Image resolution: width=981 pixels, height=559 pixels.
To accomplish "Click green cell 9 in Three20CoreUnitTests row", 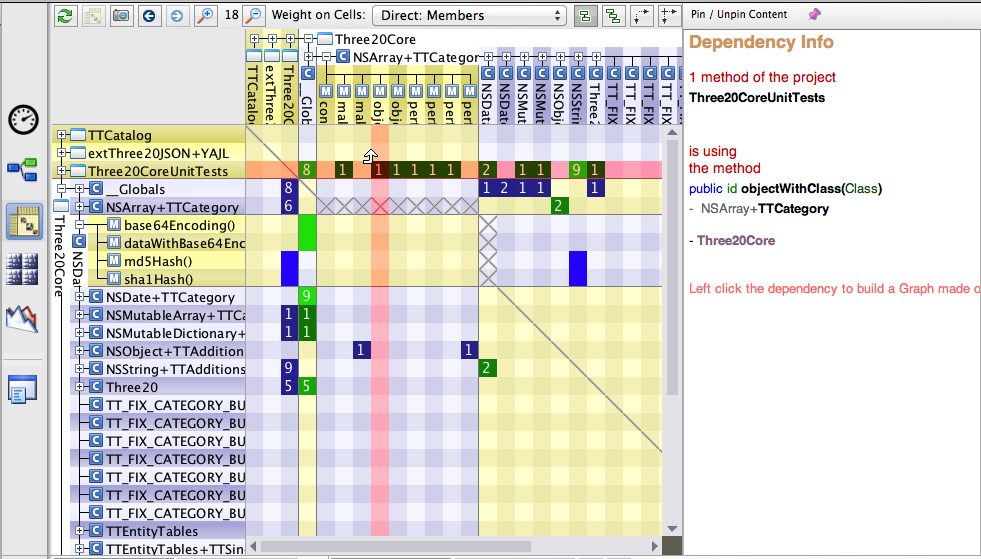I will pyautogui.click(x=576, y=170).
